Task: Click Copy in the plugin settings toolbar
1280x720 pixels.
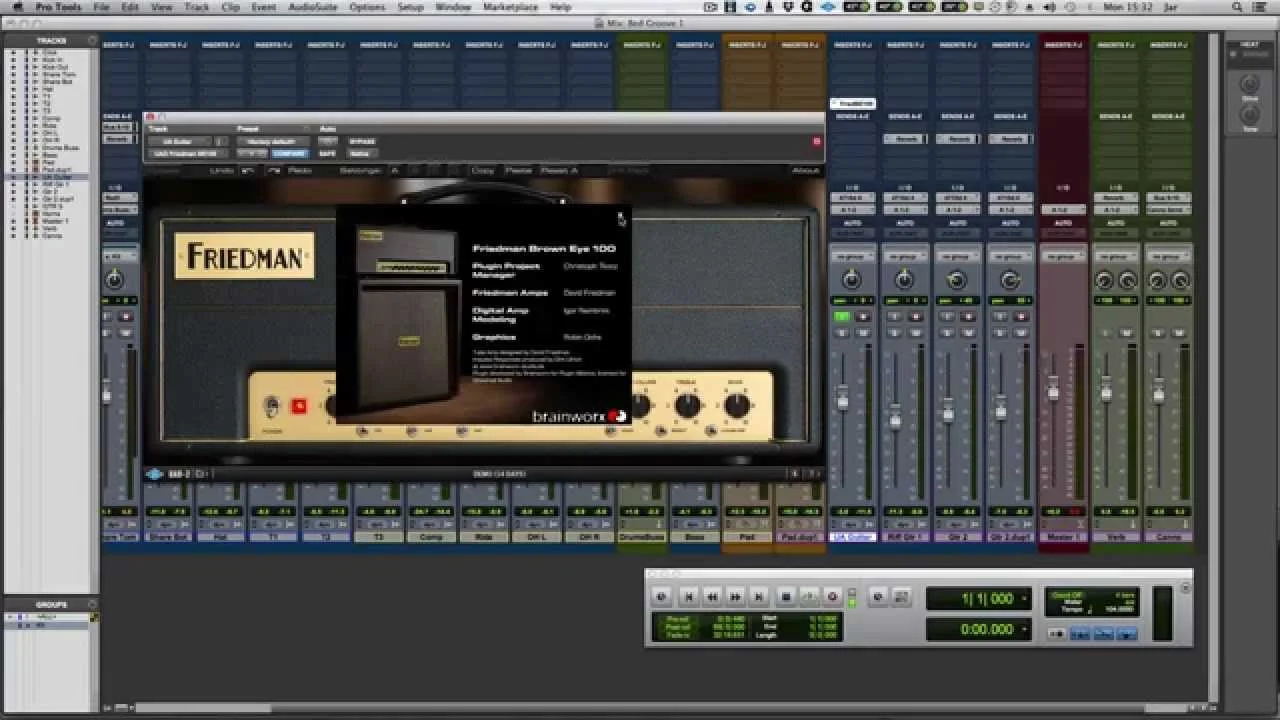Action: point(484,171)
